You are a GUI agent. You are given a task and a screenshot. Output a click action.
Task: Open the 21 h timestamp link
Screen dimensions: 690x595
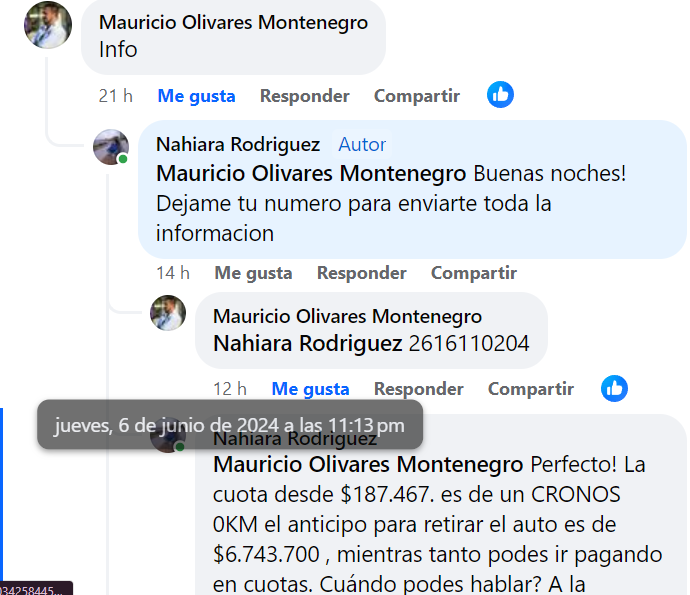point(115,96)
